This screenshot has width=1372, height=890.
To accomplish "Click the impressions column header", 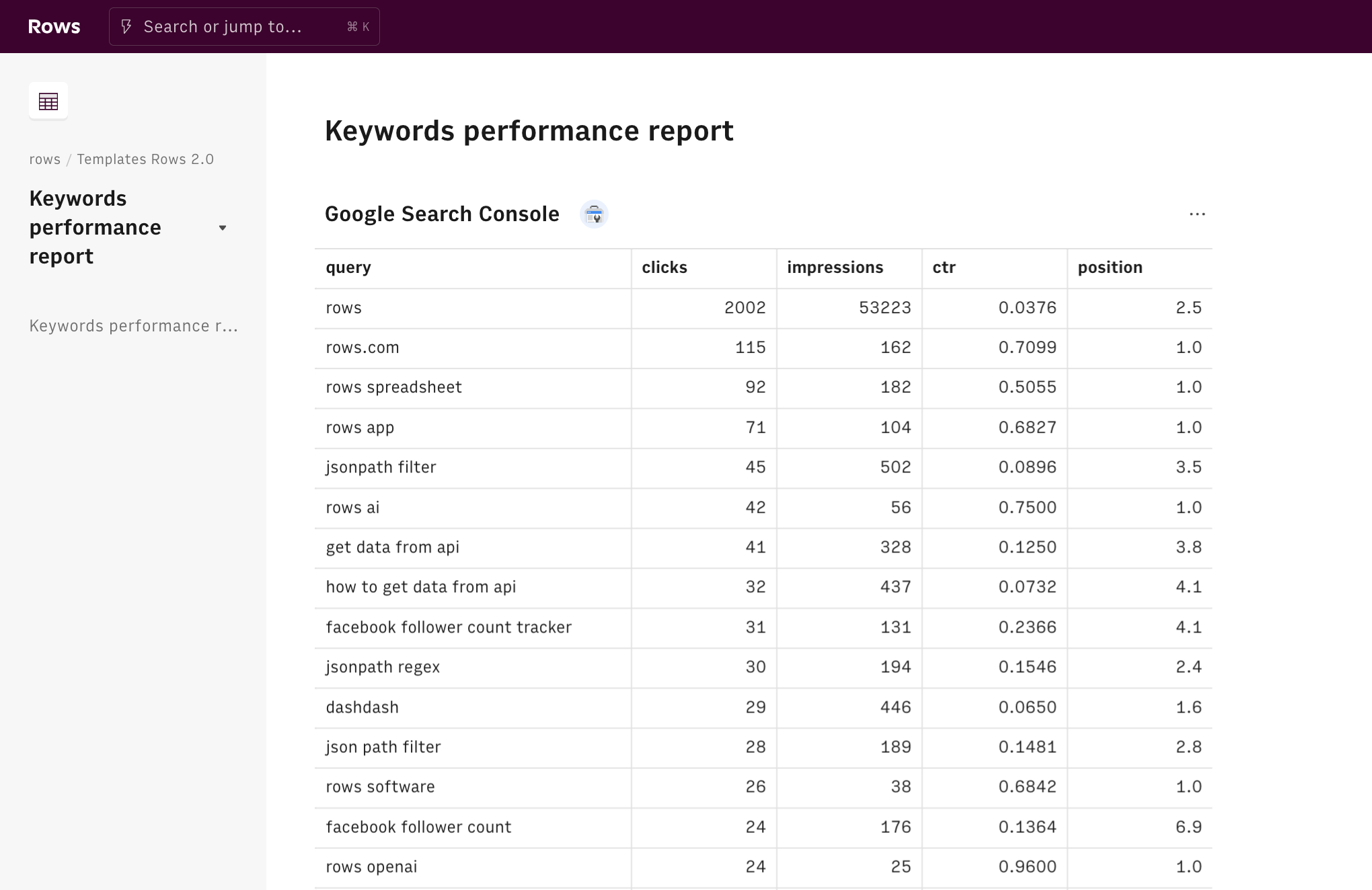I will (835, 268).
